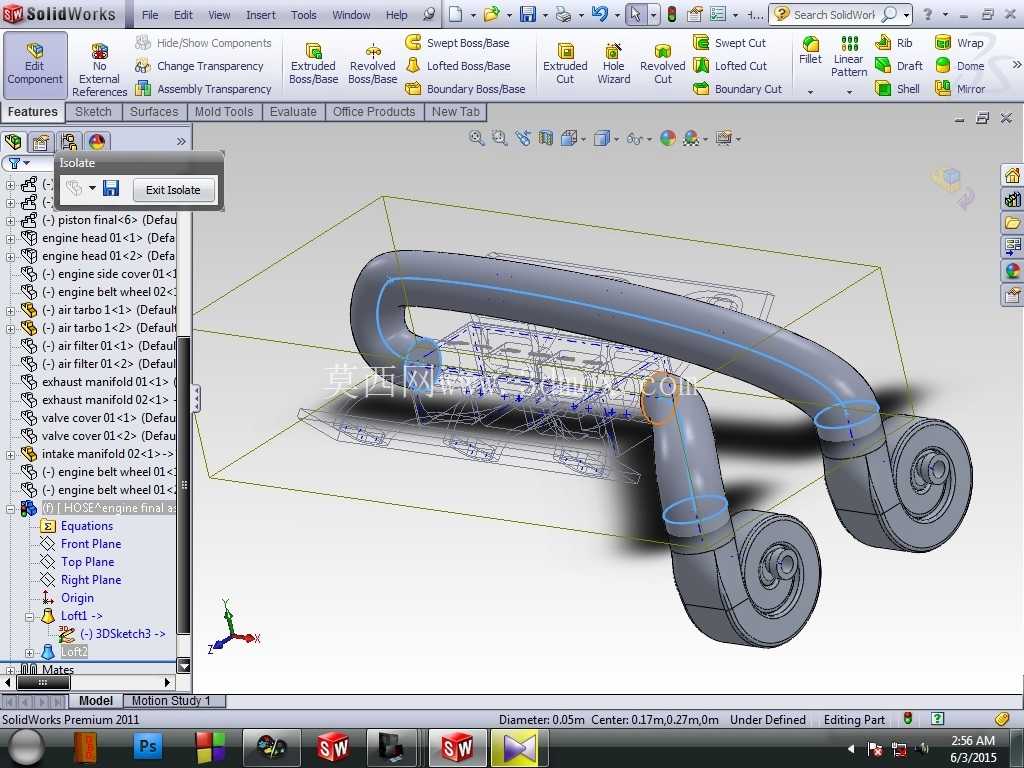
Task: Click the Search SolidWorks input field
Action: pos(833,14)
